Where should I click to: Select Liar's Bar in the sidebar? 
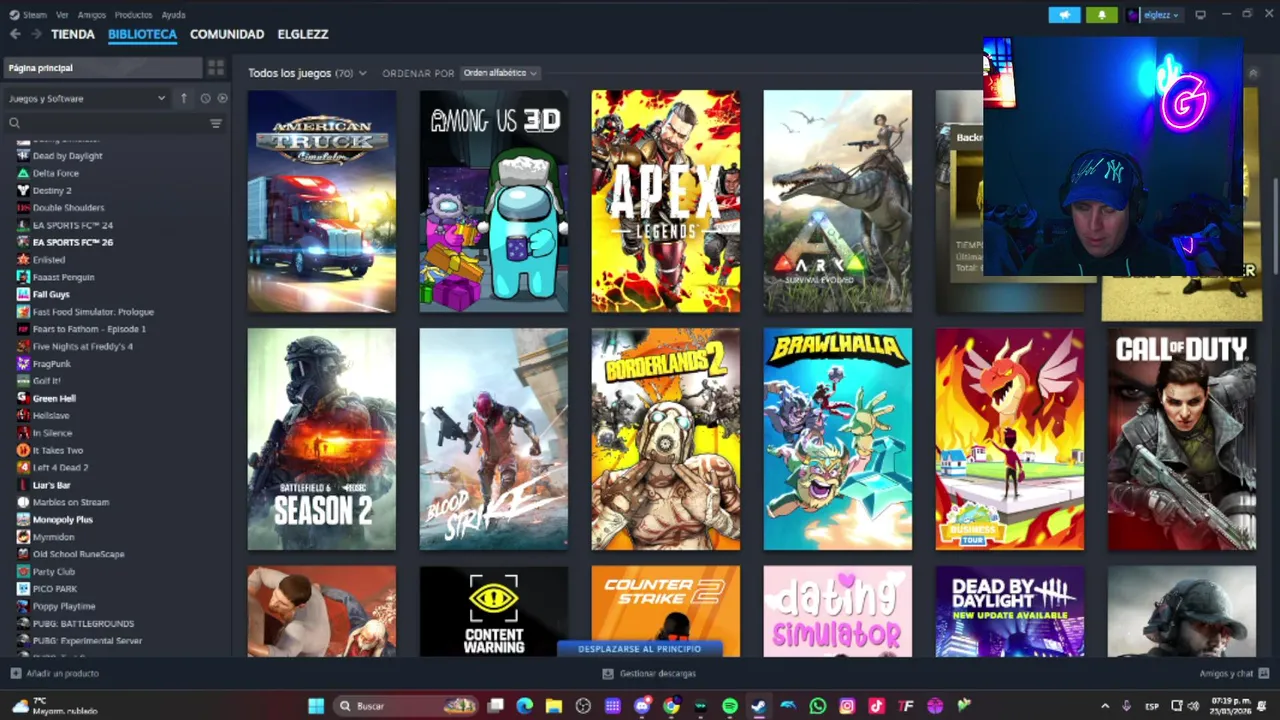[x=51, y=485]
